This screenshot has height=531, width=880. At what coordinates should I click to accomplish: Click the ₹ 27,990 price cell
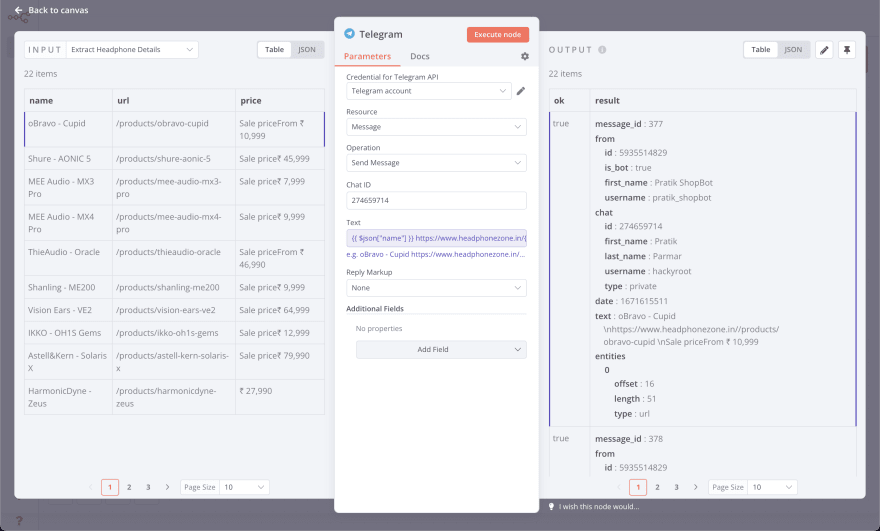click(x=280, y=397)
